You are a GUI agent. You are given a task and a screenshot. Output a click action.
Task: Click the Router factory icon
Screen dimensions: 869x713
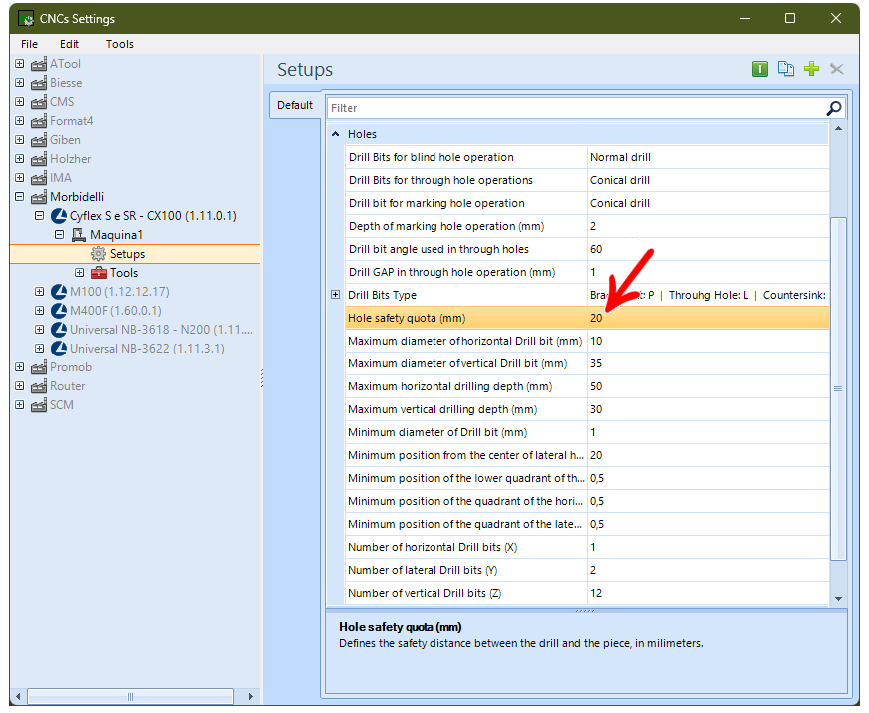39,386
